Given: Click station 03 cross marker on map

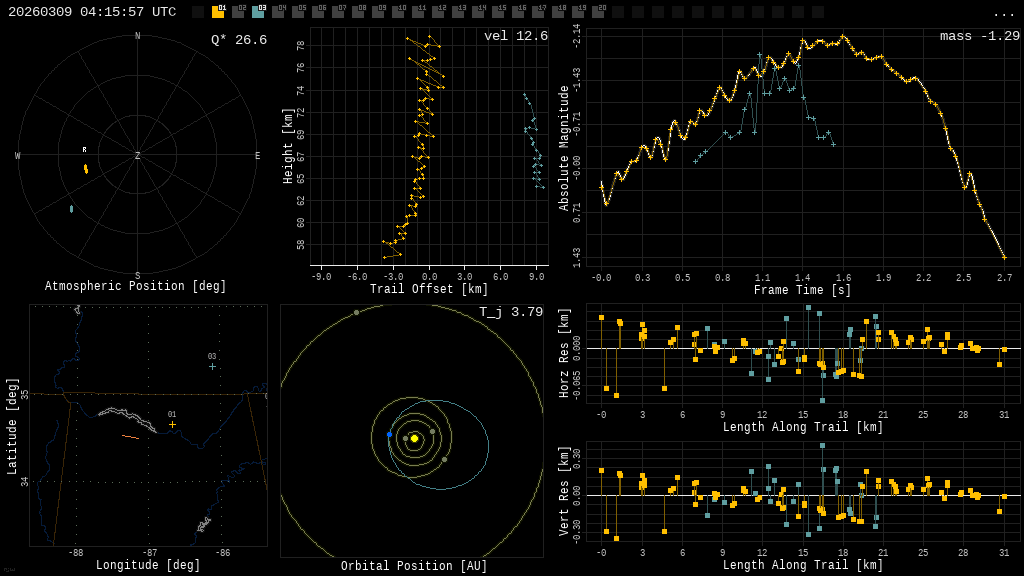Looking at the screenshot, I should tap(212, 367).
